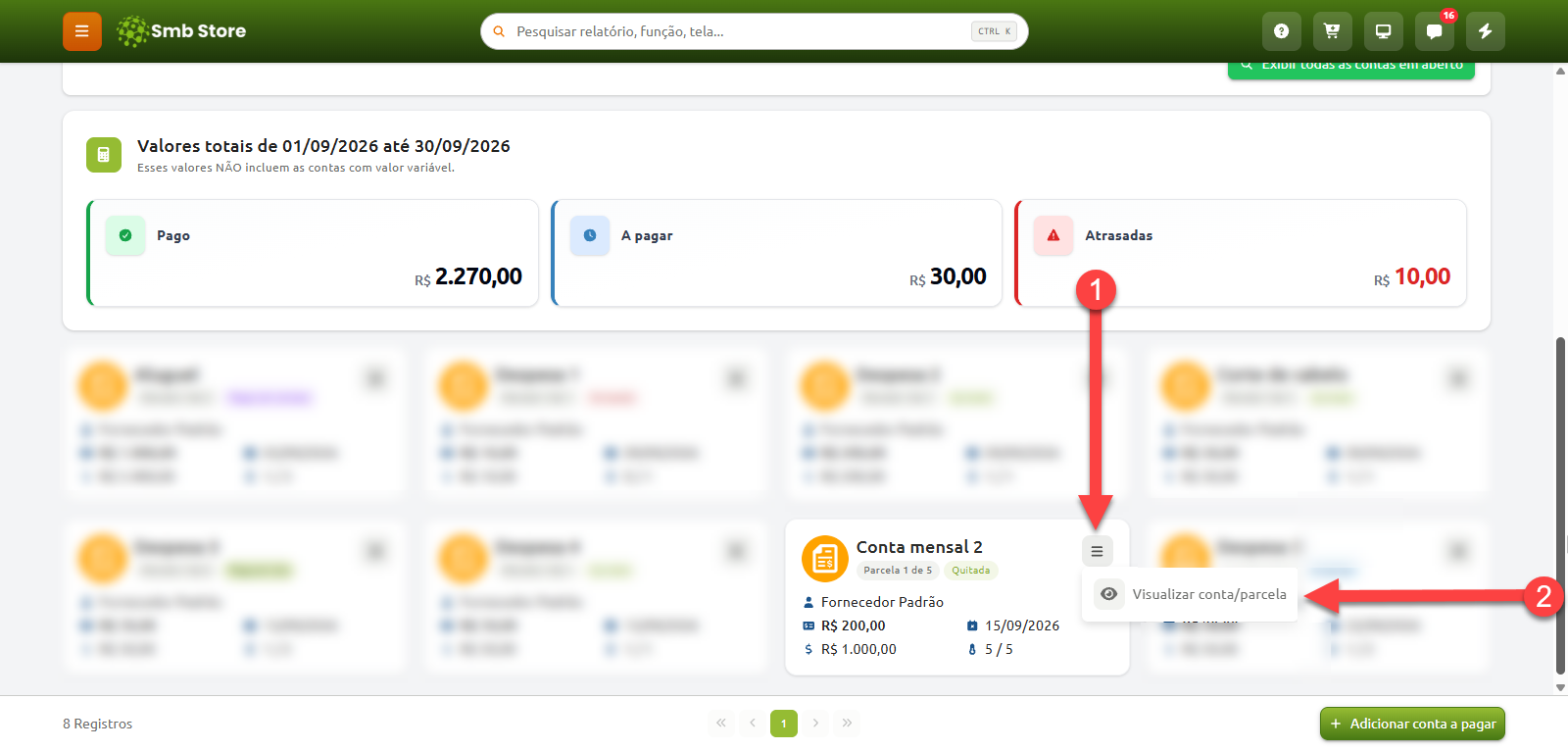
Task: Click the Pago total R$ 2.270,00
Action: coord(468,277)
